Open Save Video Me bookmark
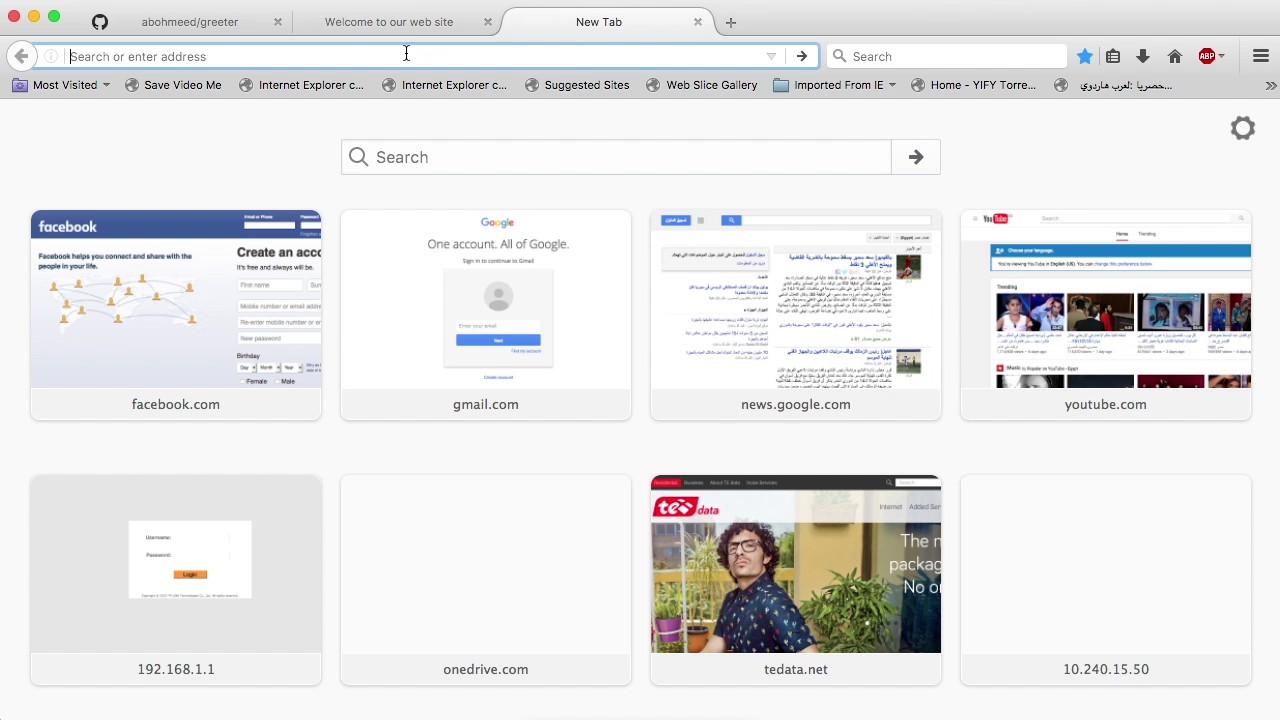This screenshot has width=1280, height=720. coord(173,85)
